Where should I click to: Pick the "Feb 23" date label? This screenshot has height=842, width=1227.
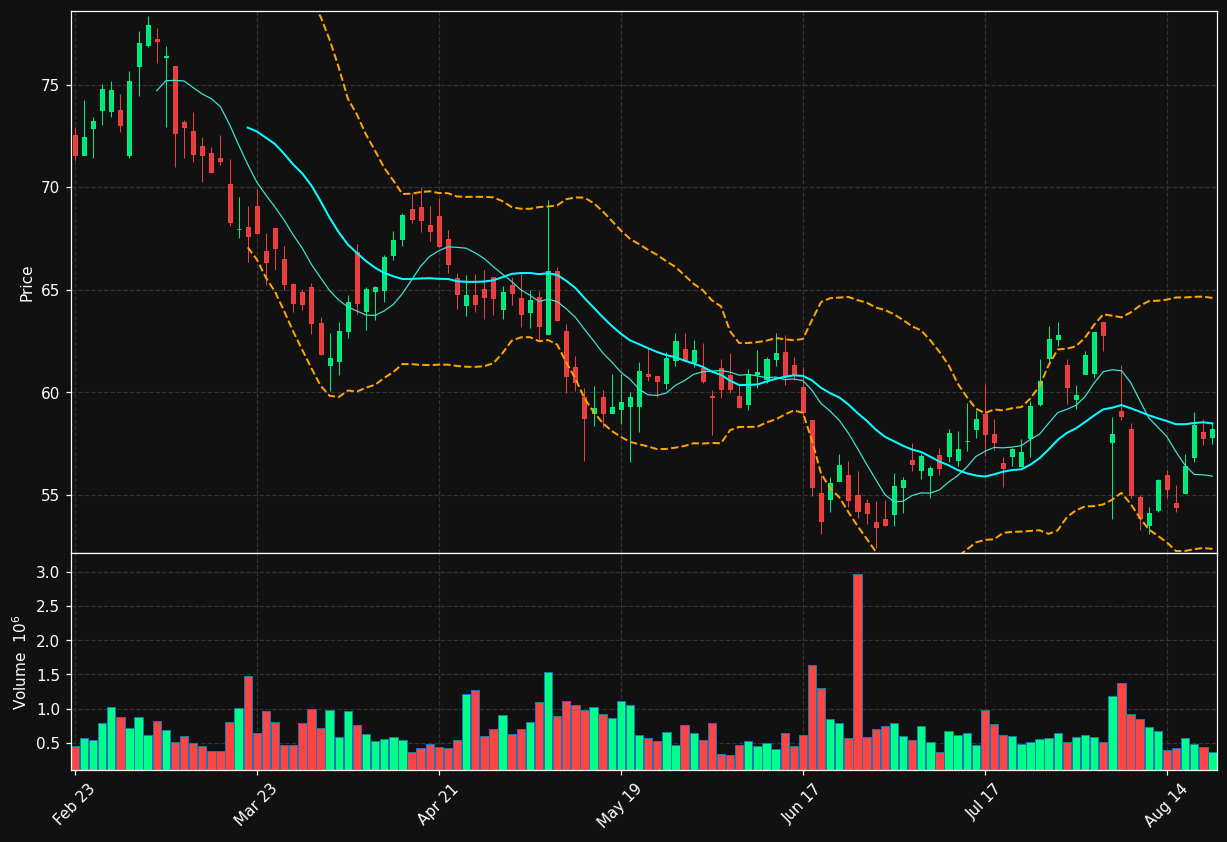coord(73,804)
